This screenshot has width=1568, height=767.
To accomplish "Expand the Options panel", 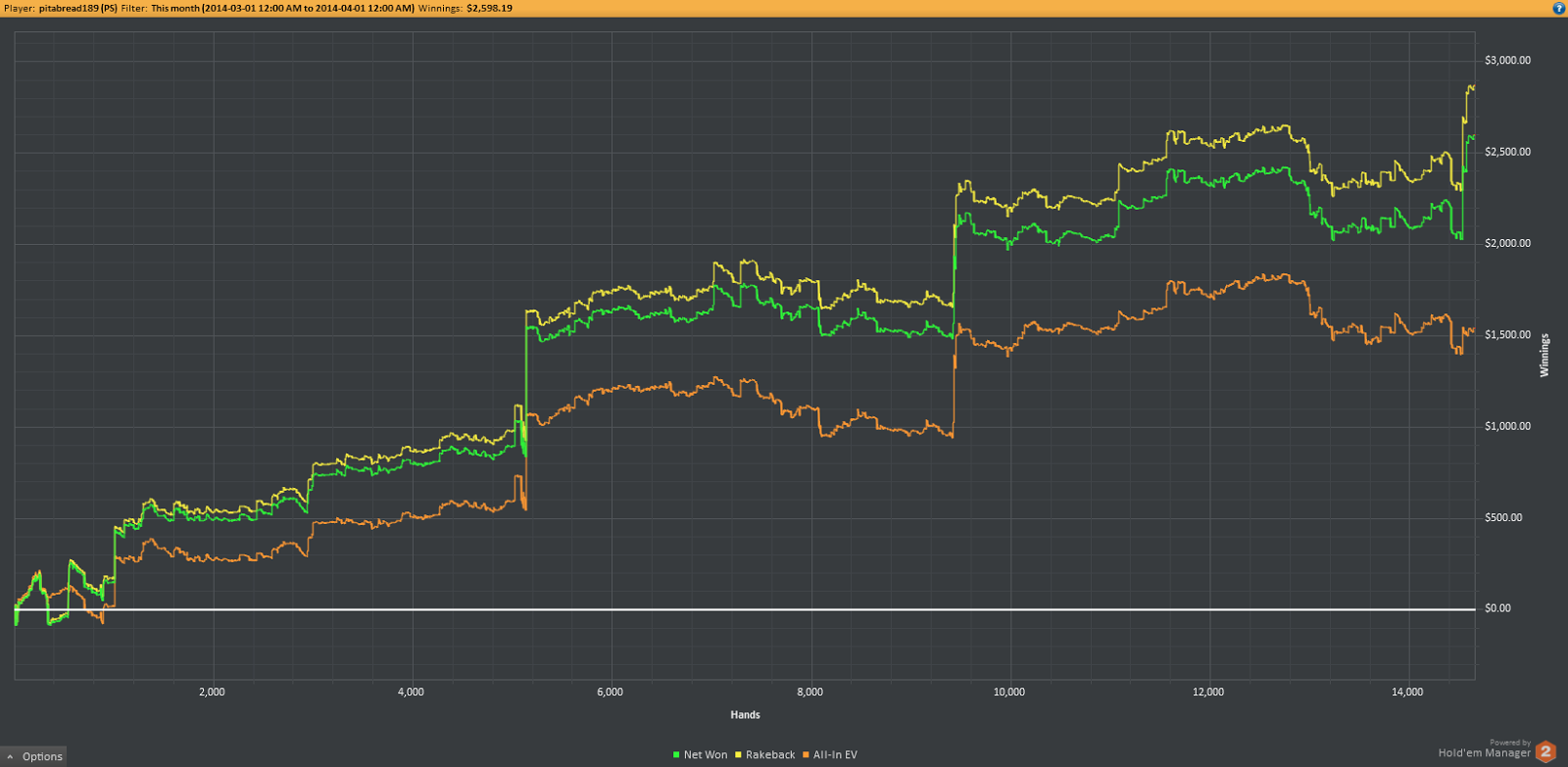I will (34, 756).
